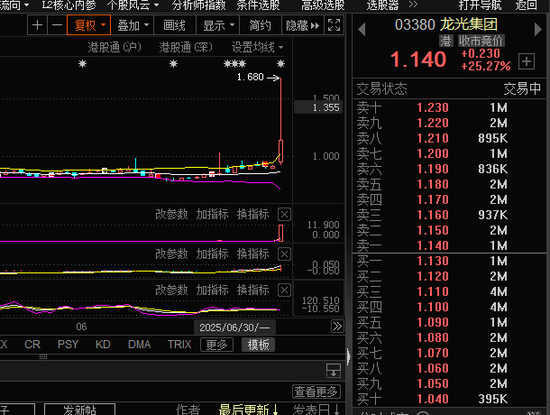Click 换指标 in first indicator panel
Screen dimensions: 550x415
point(253,214)
